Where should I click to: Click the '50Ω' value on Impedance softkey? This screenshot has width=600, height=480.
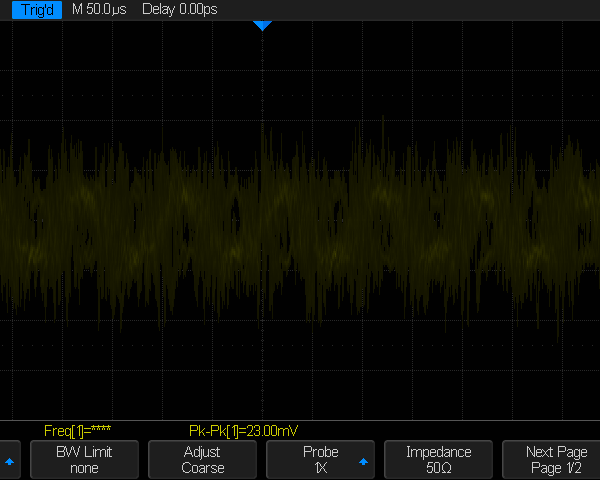coord(438,468)
